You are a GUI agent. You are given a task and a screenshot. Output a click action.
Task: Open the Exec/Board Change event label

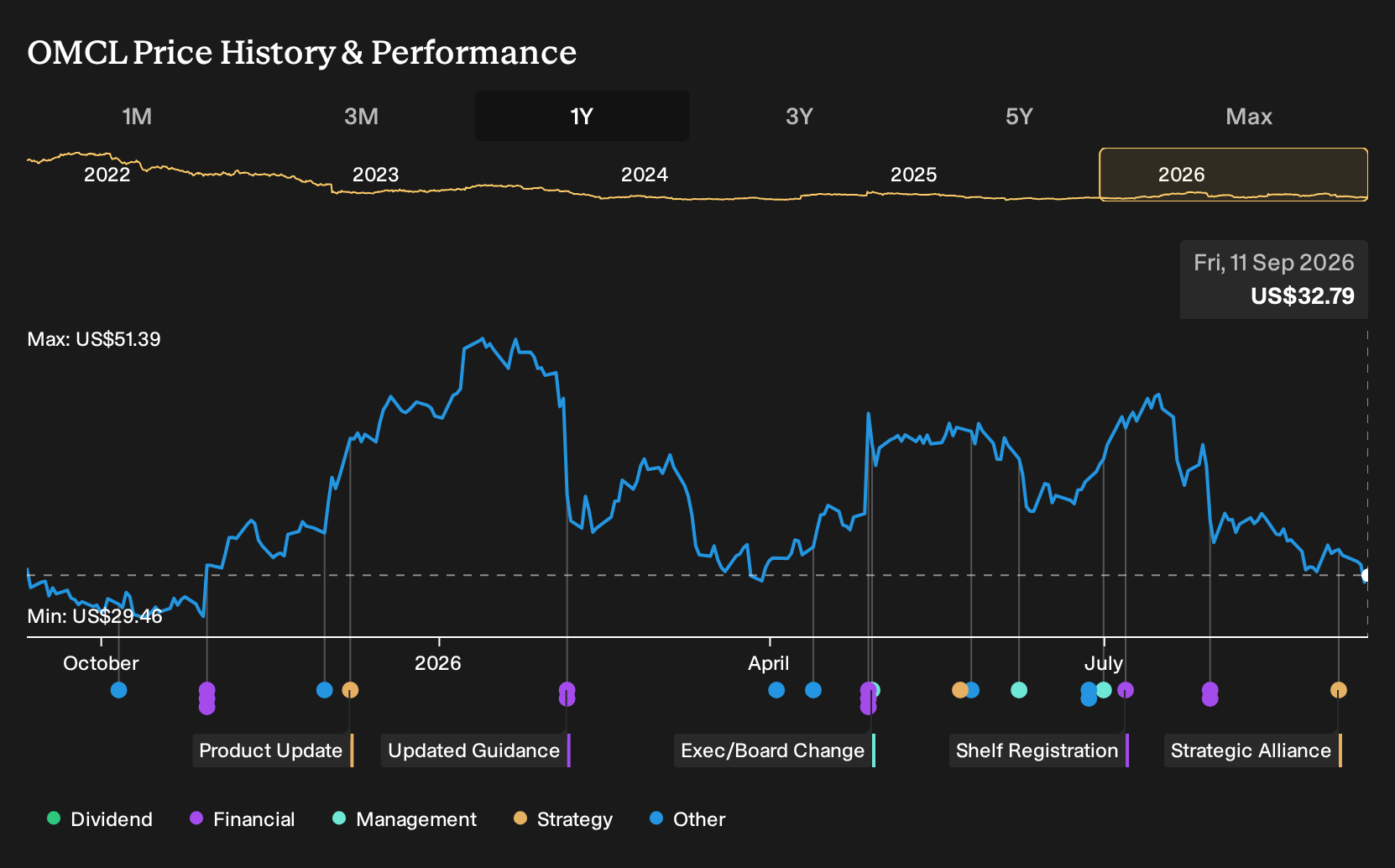pos(775,750)
